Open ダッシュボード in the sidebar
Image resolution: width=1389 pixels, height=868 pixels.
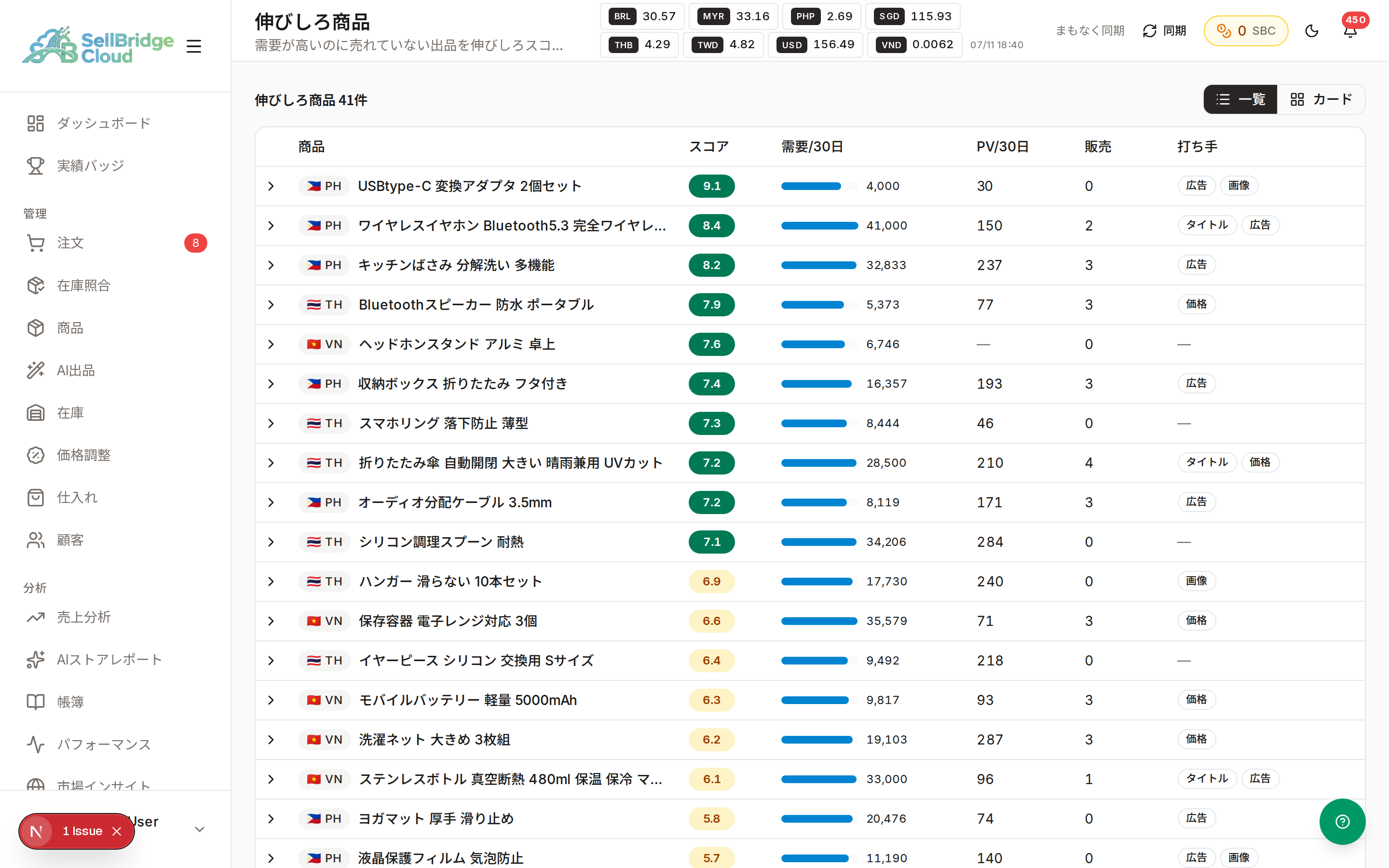pos(115,123)
